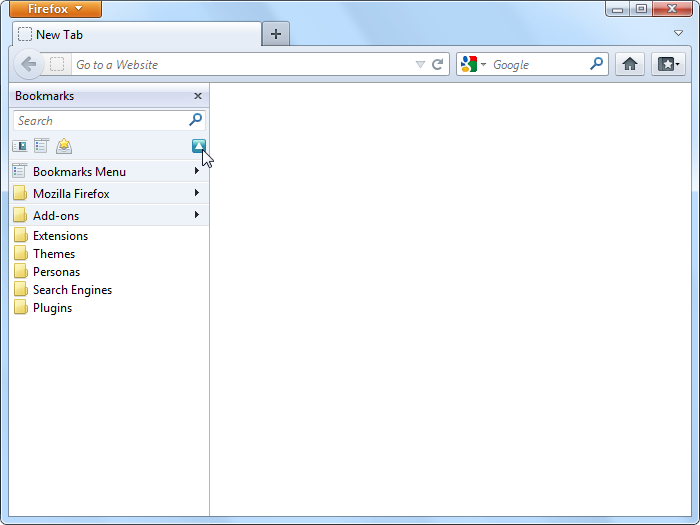Click the magnifier in Google search box
This screenshot has height=525, width=700.
pyautogui.click(x=597, y=64)
